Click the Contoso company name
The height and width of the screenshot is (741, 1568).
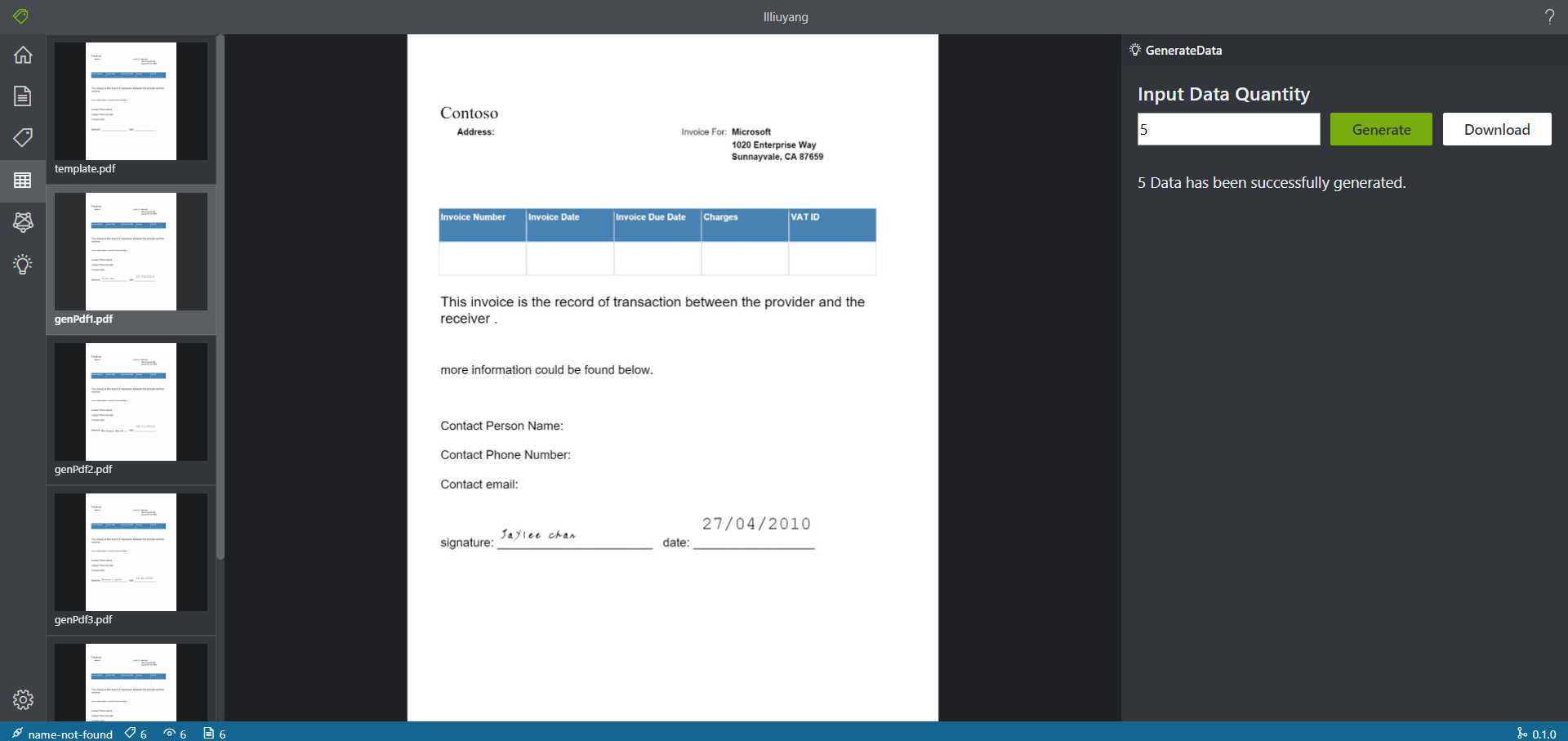click(x=469, y=113)
